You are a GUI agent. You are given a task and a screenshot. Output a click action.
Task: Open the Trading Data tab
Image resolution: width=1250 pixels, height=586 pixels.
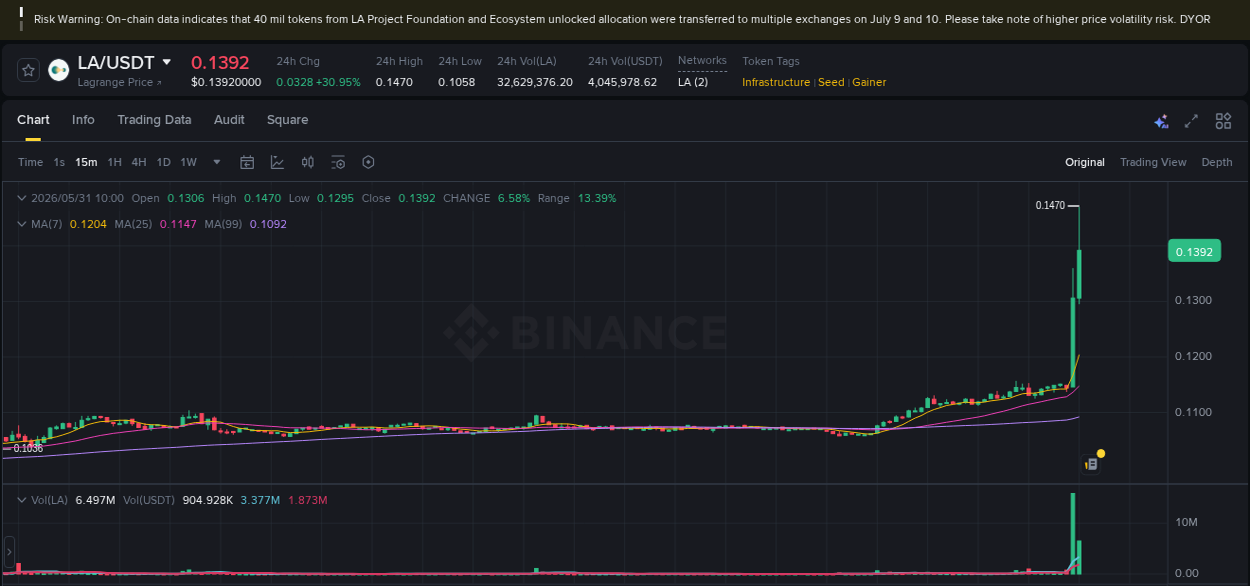tap(154, 120)
